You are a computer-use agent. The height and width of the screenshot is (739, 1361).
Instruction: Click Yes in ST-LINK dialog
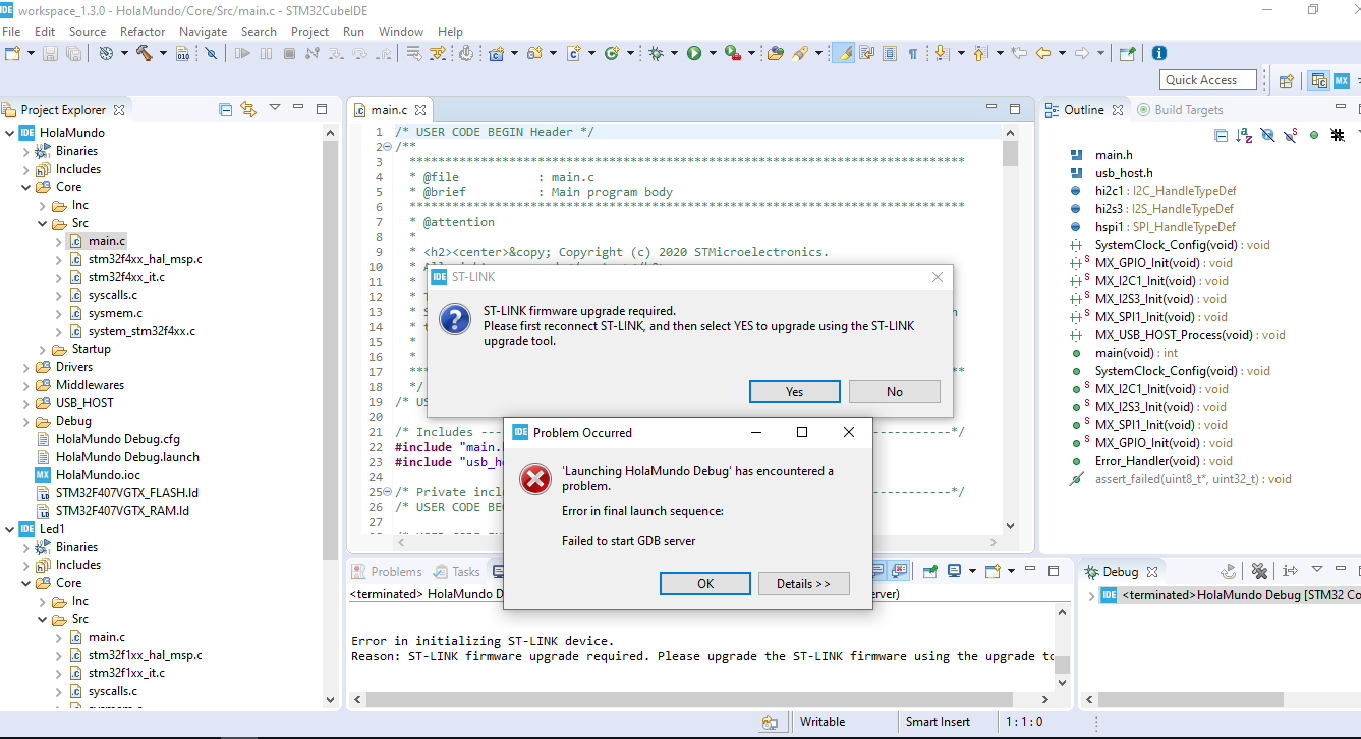point(794,391)
